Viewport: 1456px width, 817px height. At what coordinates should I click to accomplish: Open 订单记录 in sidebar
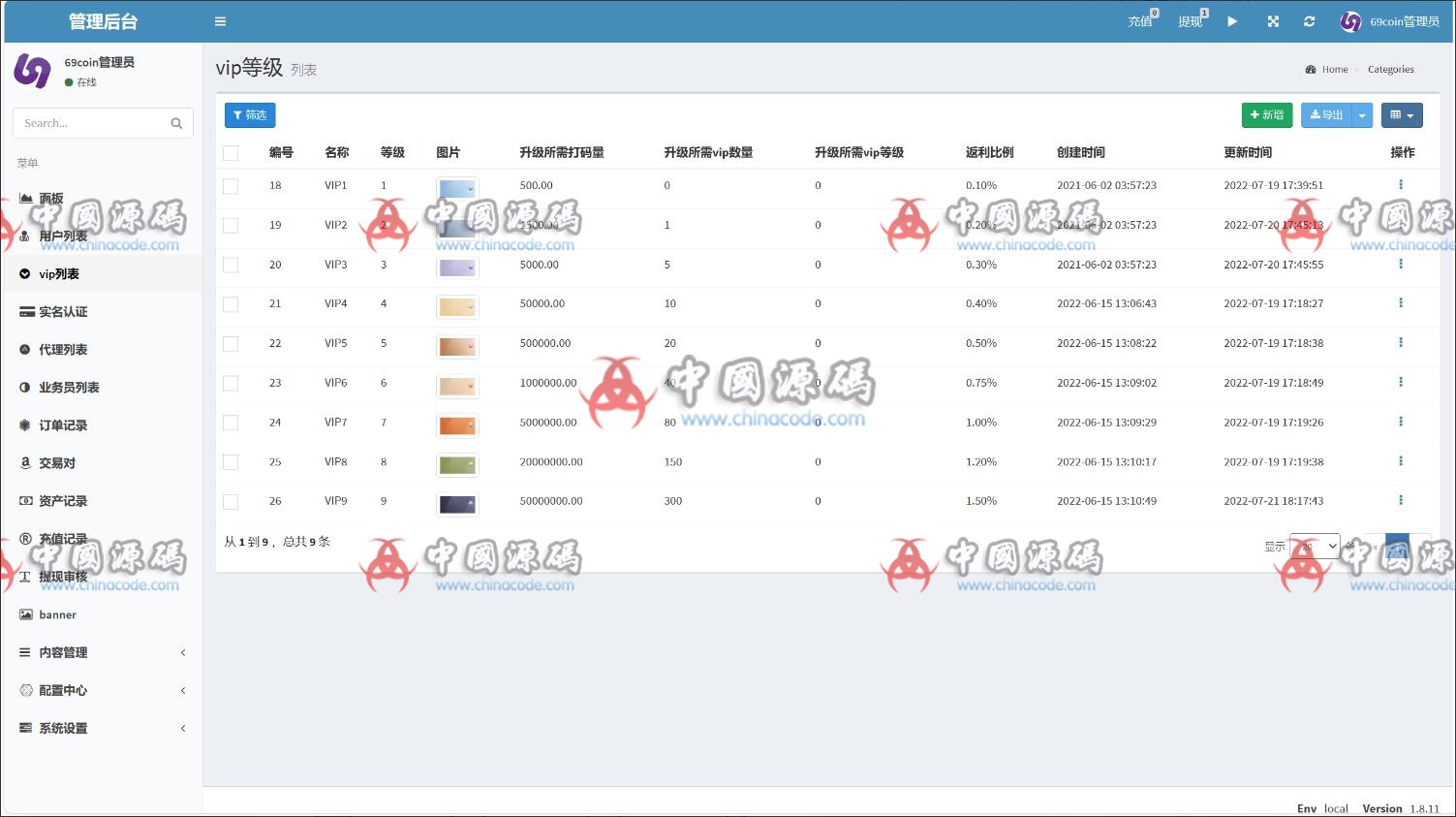(x=101, y=425)
